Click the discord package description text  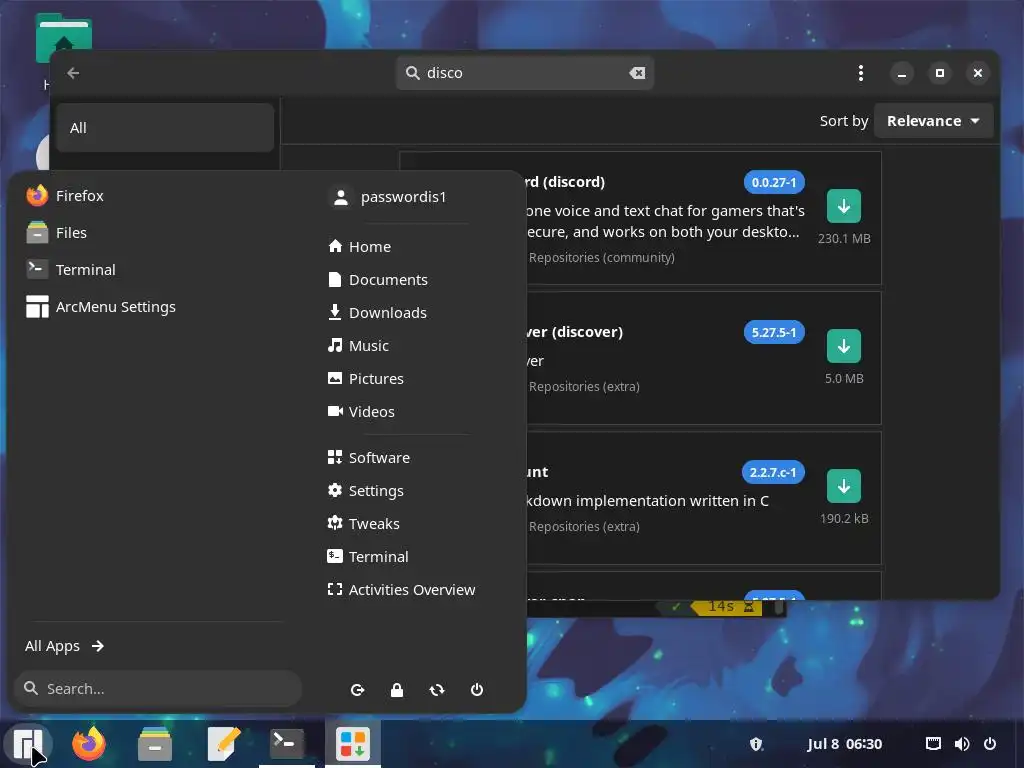(665, 221)
